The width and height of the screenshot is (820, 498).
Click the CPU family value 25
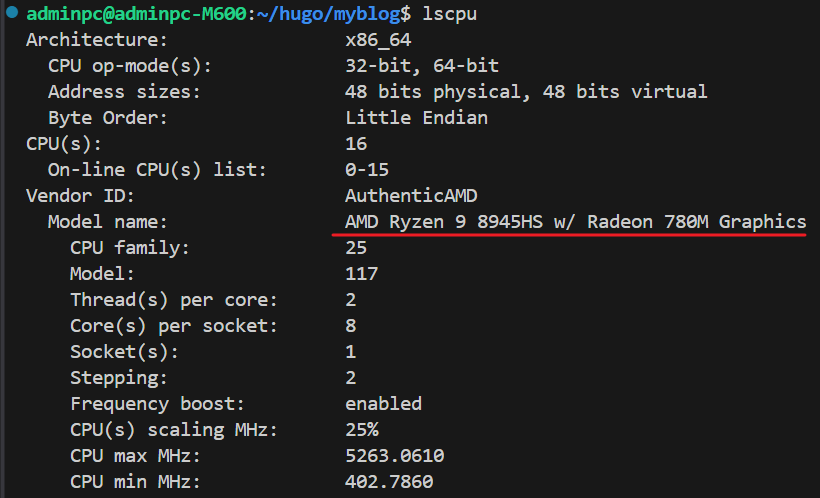356,248
